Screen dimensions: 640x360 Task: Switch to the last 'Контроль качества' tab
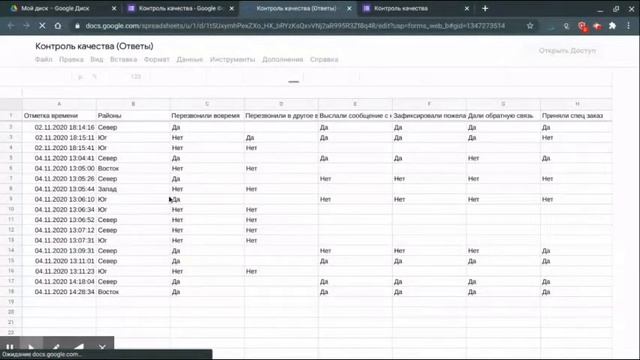[x=401, y=8]
